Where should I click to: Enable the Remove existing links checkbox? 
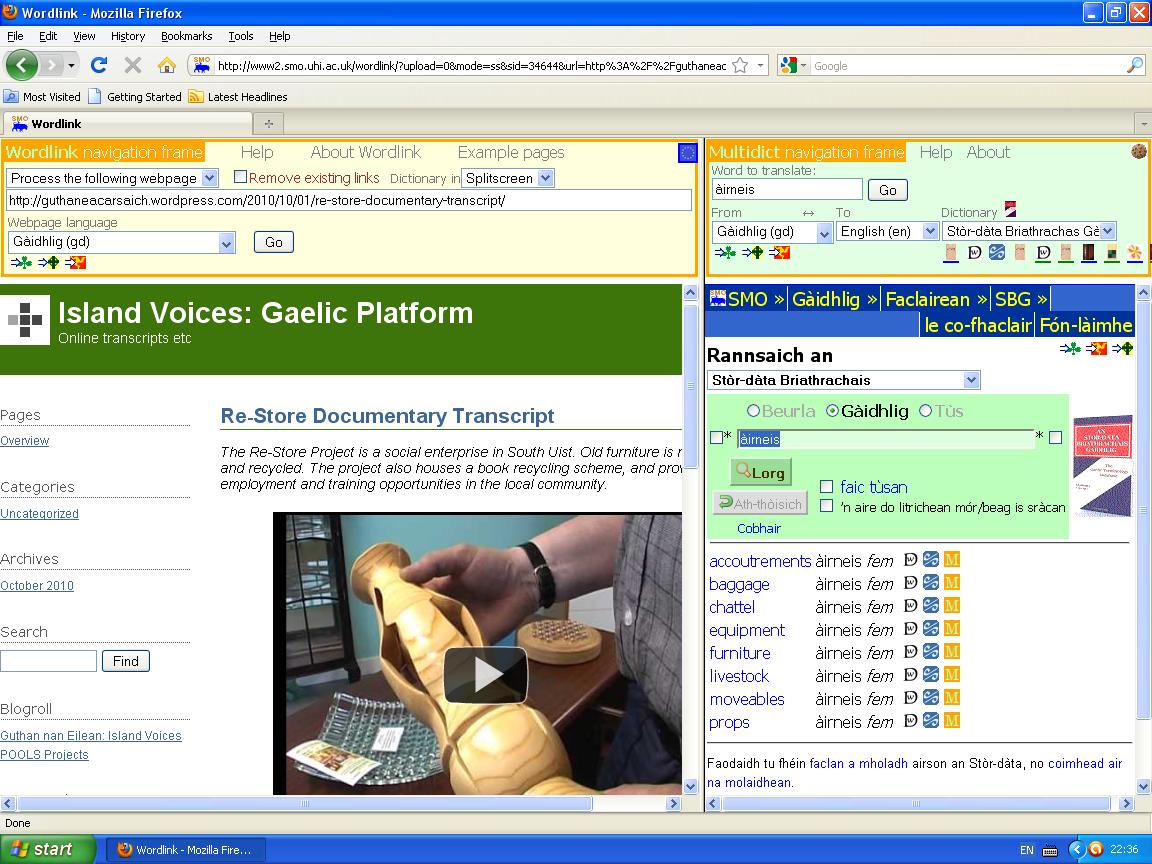(240, 177)
